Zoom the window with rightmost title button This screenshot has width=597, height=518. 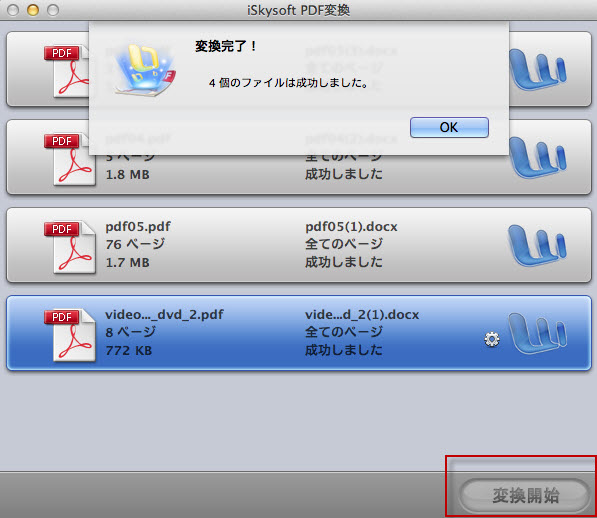coord(53,10)
